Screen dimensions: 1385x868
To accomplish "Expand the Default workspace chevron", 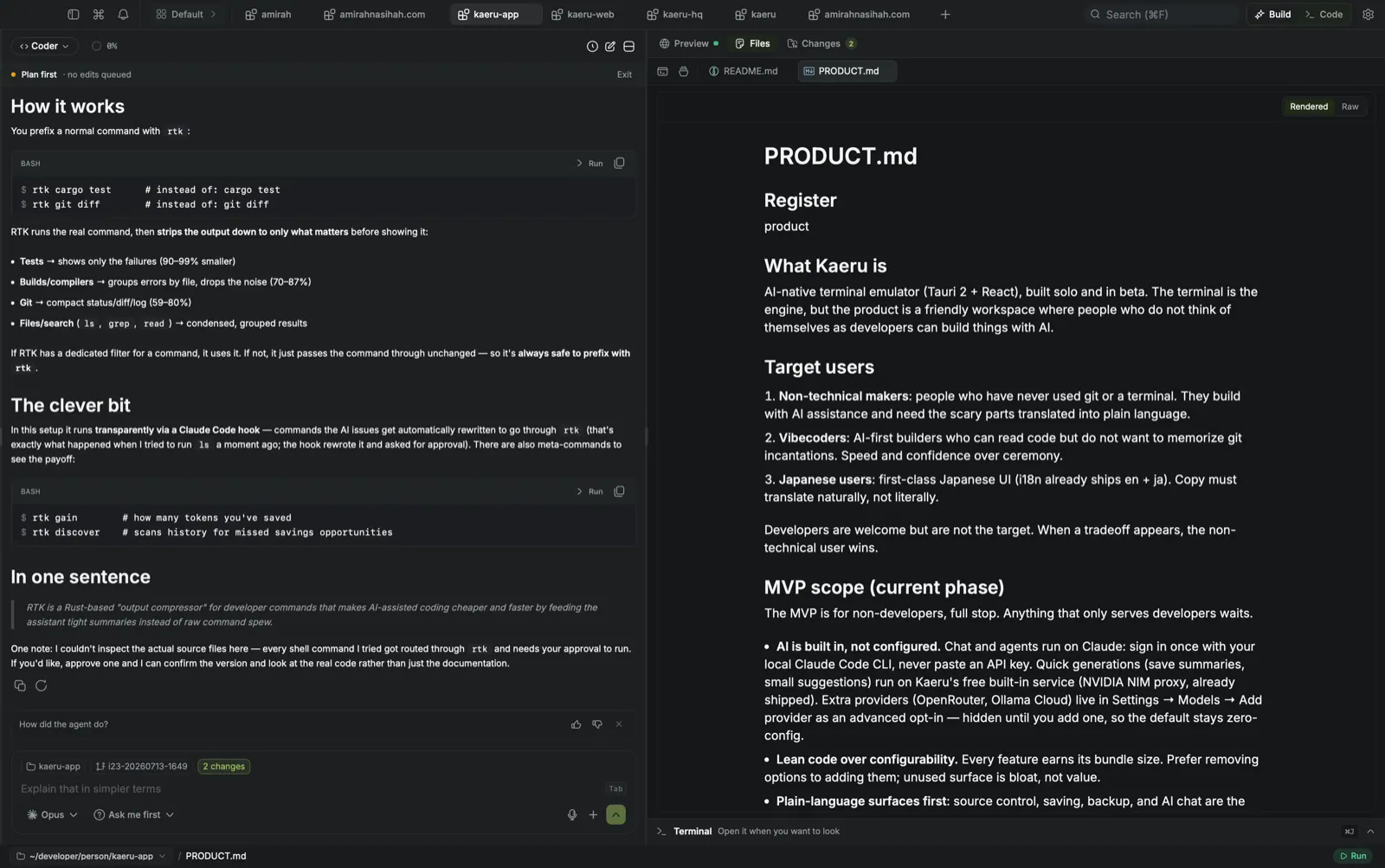I will (x=213, y=15).
